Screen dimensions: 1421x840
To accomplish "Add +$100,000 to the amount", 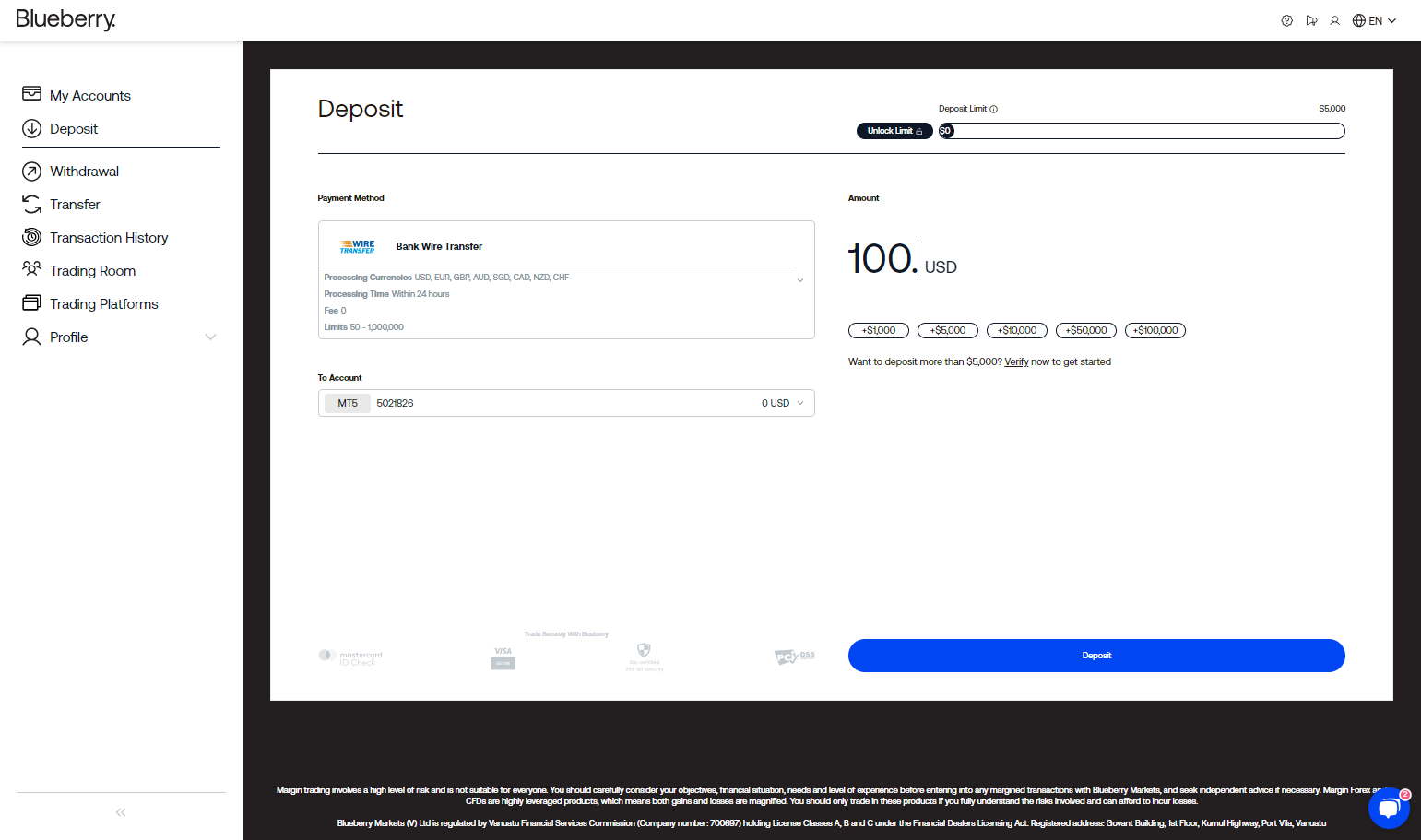I will coord(1155,330).
